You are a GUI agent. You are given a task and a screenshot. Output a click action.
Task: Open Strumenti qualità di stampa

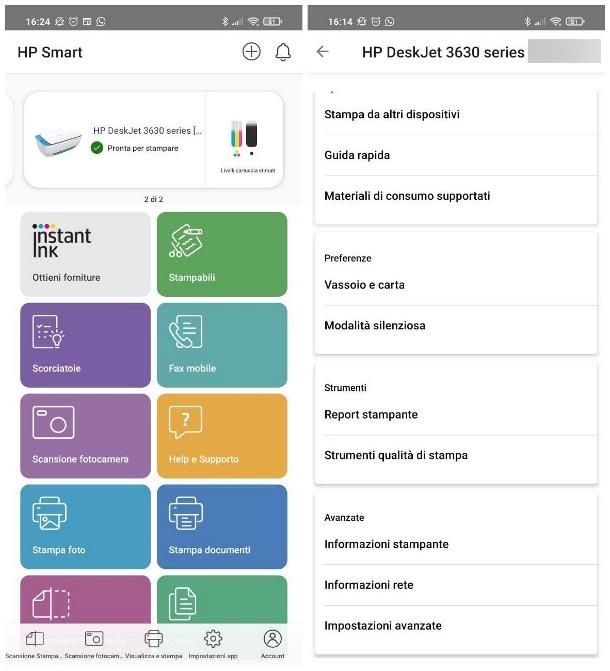[x=456, y=455]
